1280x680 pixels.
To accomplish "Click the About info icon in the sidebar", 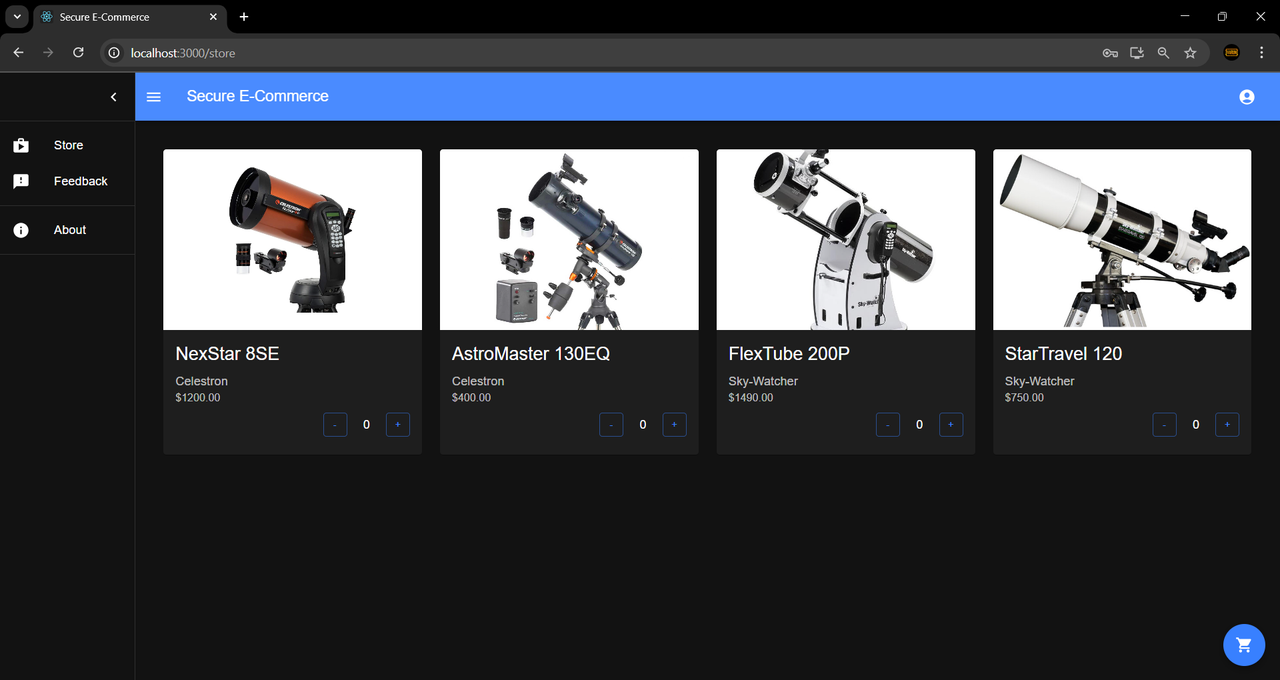I will [x=21, y=230].
